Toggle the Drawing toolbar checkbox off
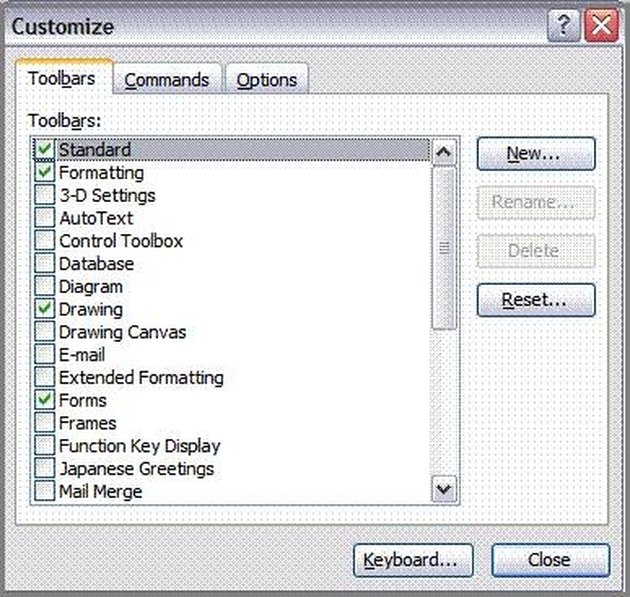The width and height of the screenshot is (630, 597). tap(45, 309)
